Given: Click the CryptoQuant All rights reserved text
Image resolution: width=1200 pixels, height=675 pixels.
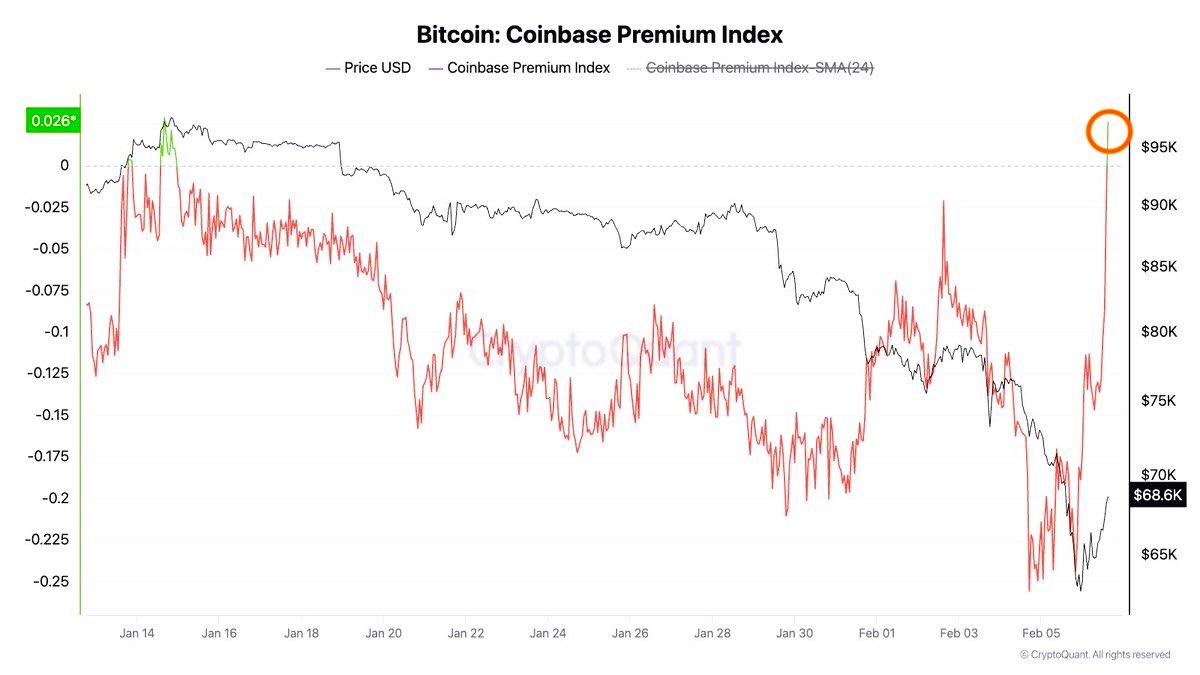Looking at the screenshot, I should [x=1094, y=655].
